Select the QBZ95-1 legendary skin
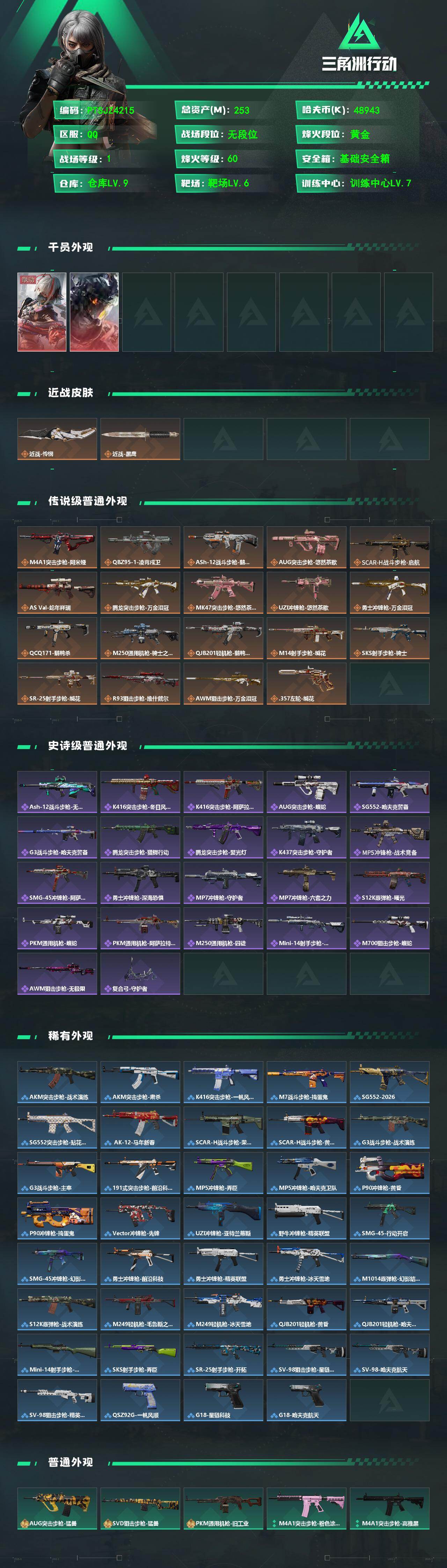This screenshot has width=447, height=1568. click(x=140, y=547)
